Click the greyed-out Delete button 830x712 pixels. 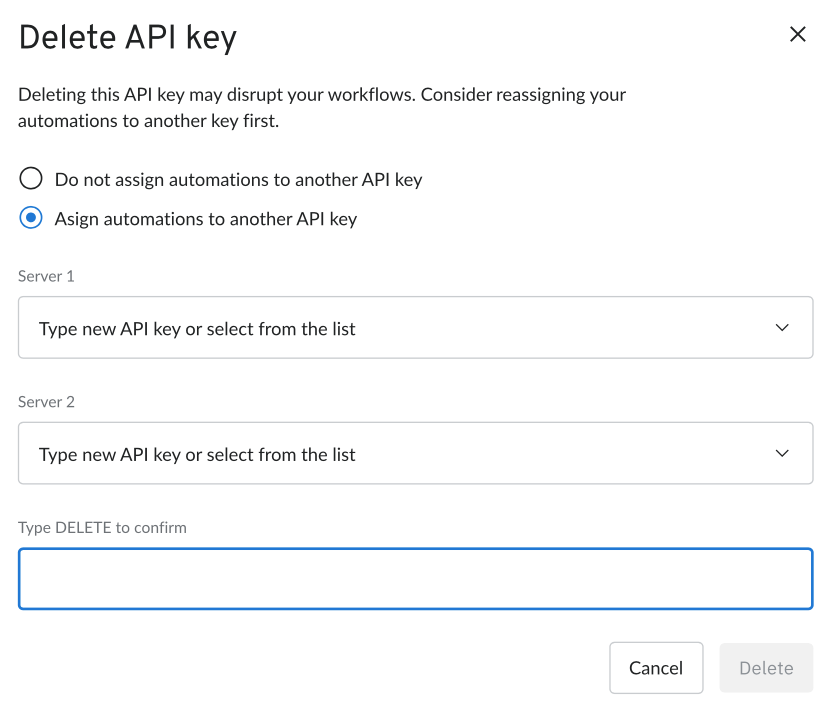click(x=766, y=668)
